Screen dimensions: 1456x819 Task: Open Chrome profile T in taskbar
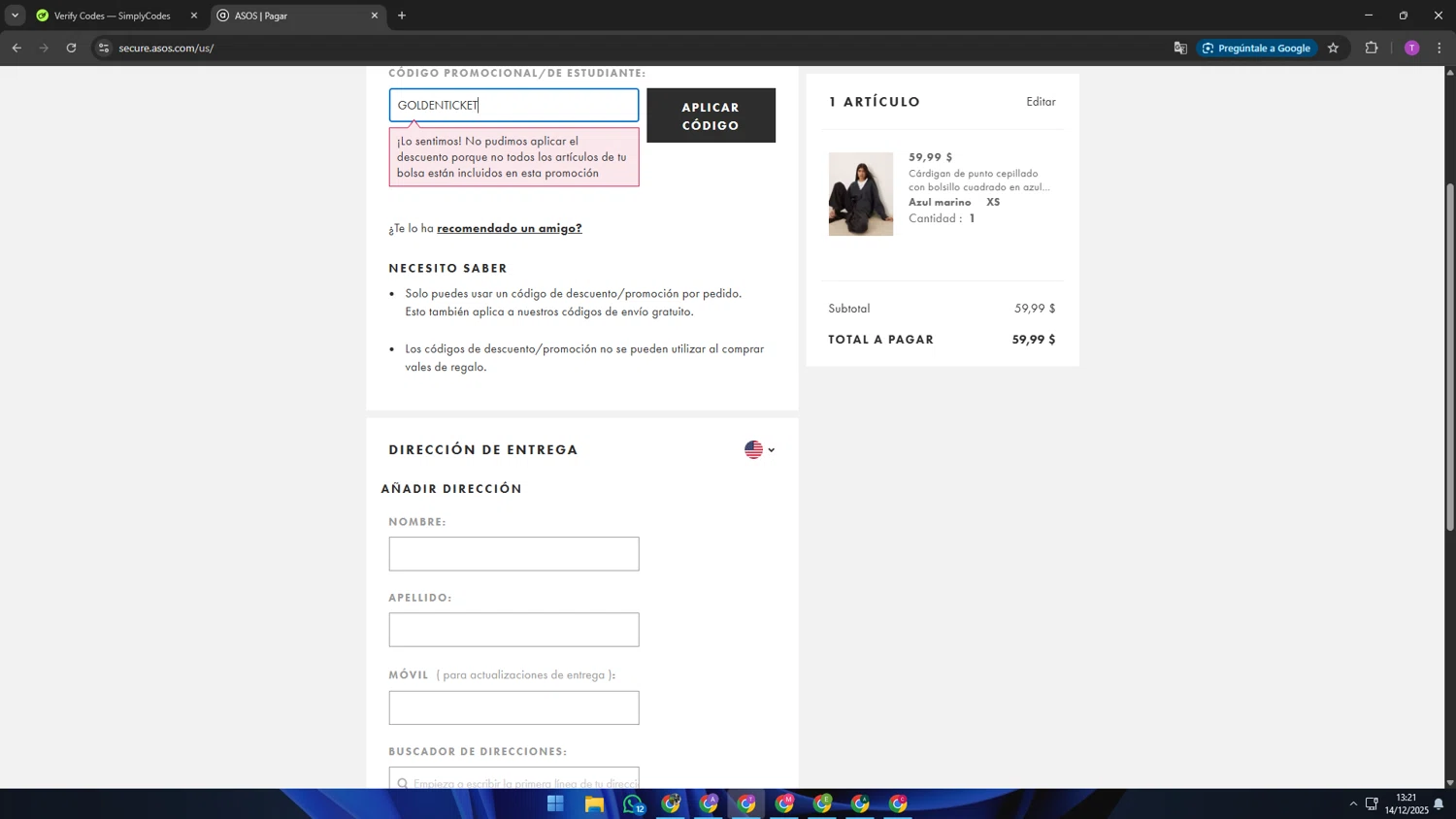746,803
